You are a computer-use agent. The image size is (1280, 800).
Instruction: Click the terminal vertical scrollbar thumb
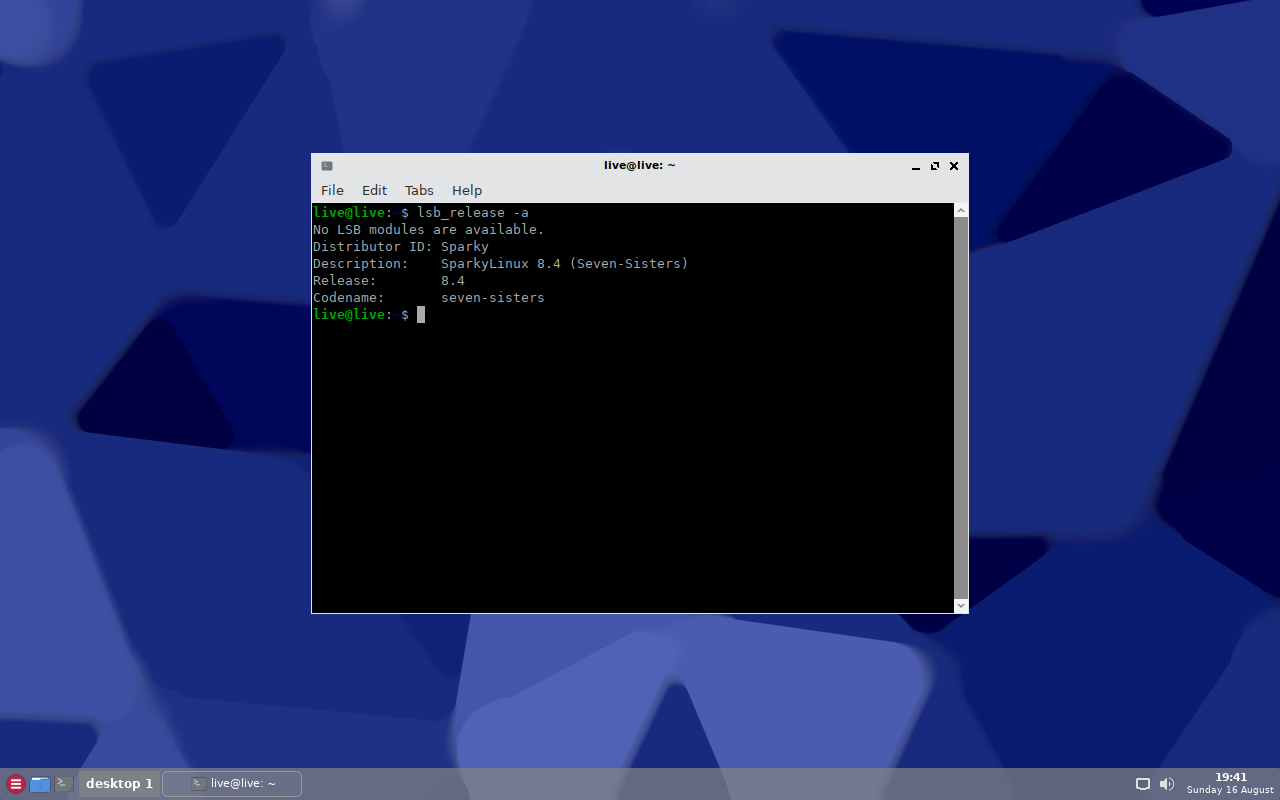961,408
